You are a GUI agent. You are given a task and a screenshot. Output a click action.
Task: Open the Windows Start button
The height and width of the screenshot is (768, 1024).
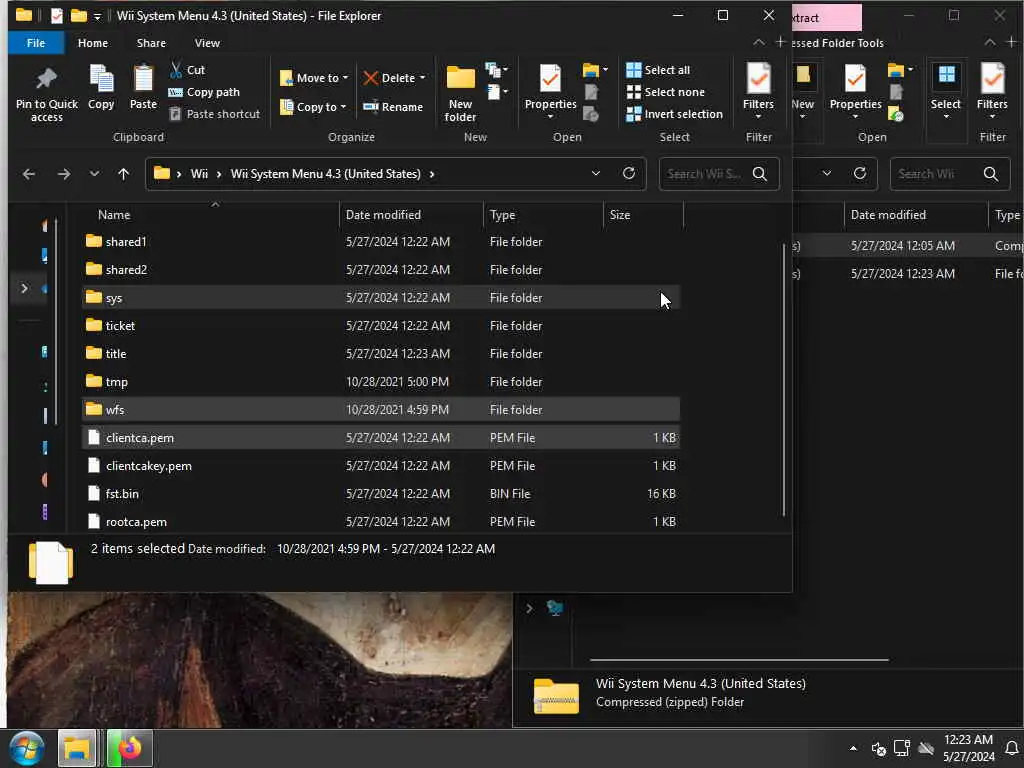click(x=27, y=748)
